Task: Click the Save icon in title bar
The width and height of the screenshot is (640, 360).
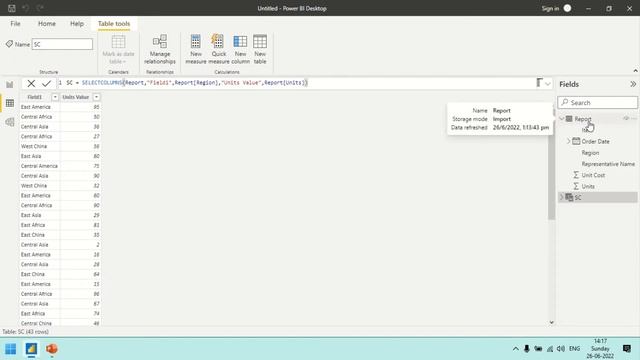Action: [12, 8]
